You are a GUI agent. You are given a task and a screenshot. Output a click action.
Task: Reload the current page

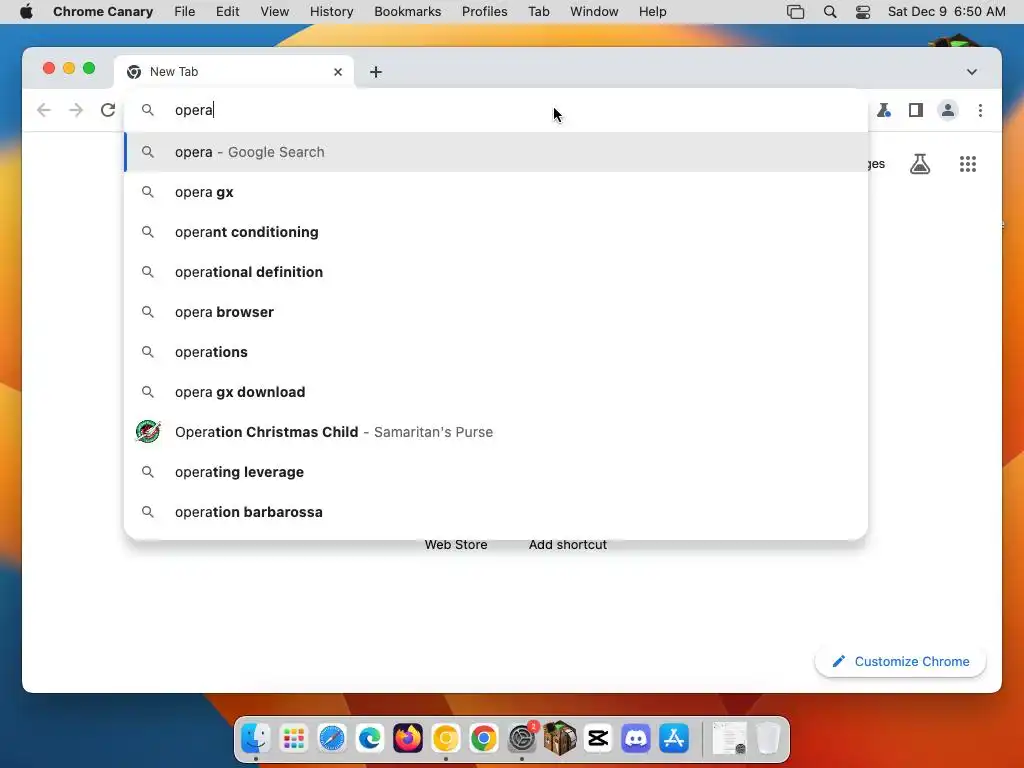(108, 110)
